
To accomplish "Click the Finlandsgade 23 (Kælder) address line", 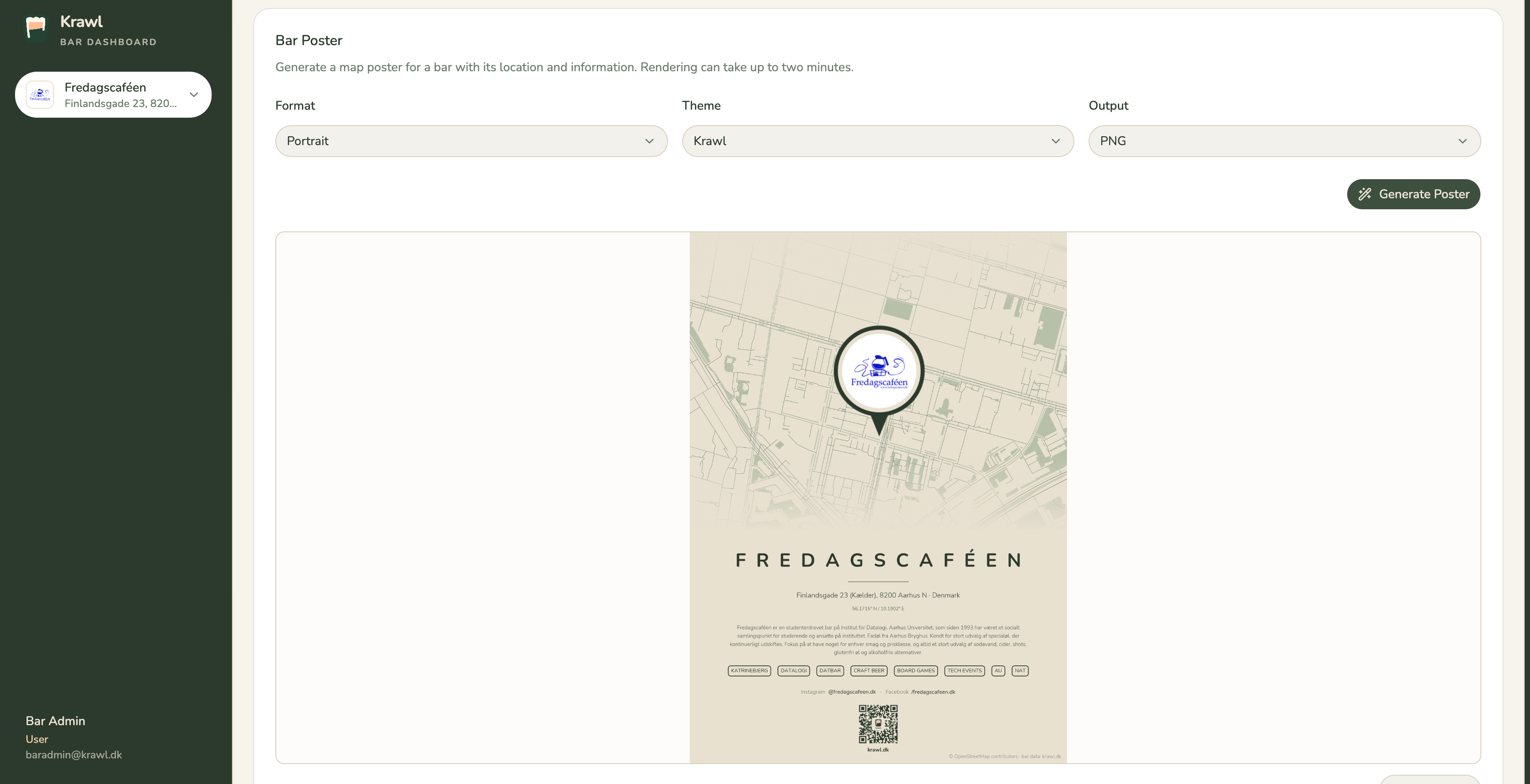I will [x=878, y=595].
